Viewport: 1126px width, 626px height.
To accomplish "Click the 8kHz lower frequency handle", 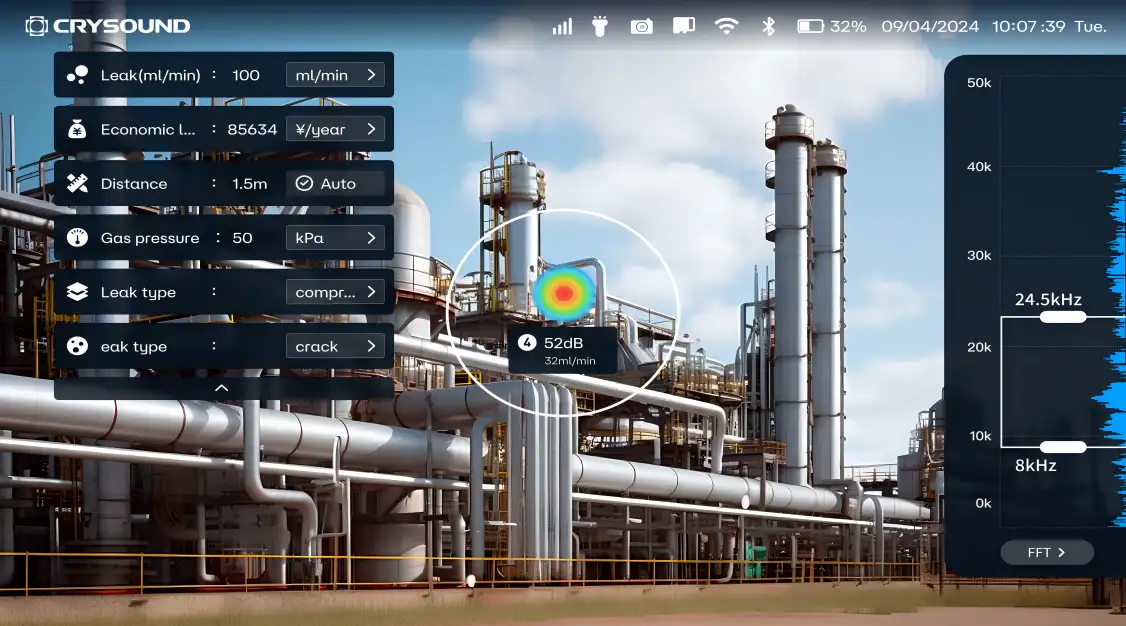I will (x=1062, y=447).
